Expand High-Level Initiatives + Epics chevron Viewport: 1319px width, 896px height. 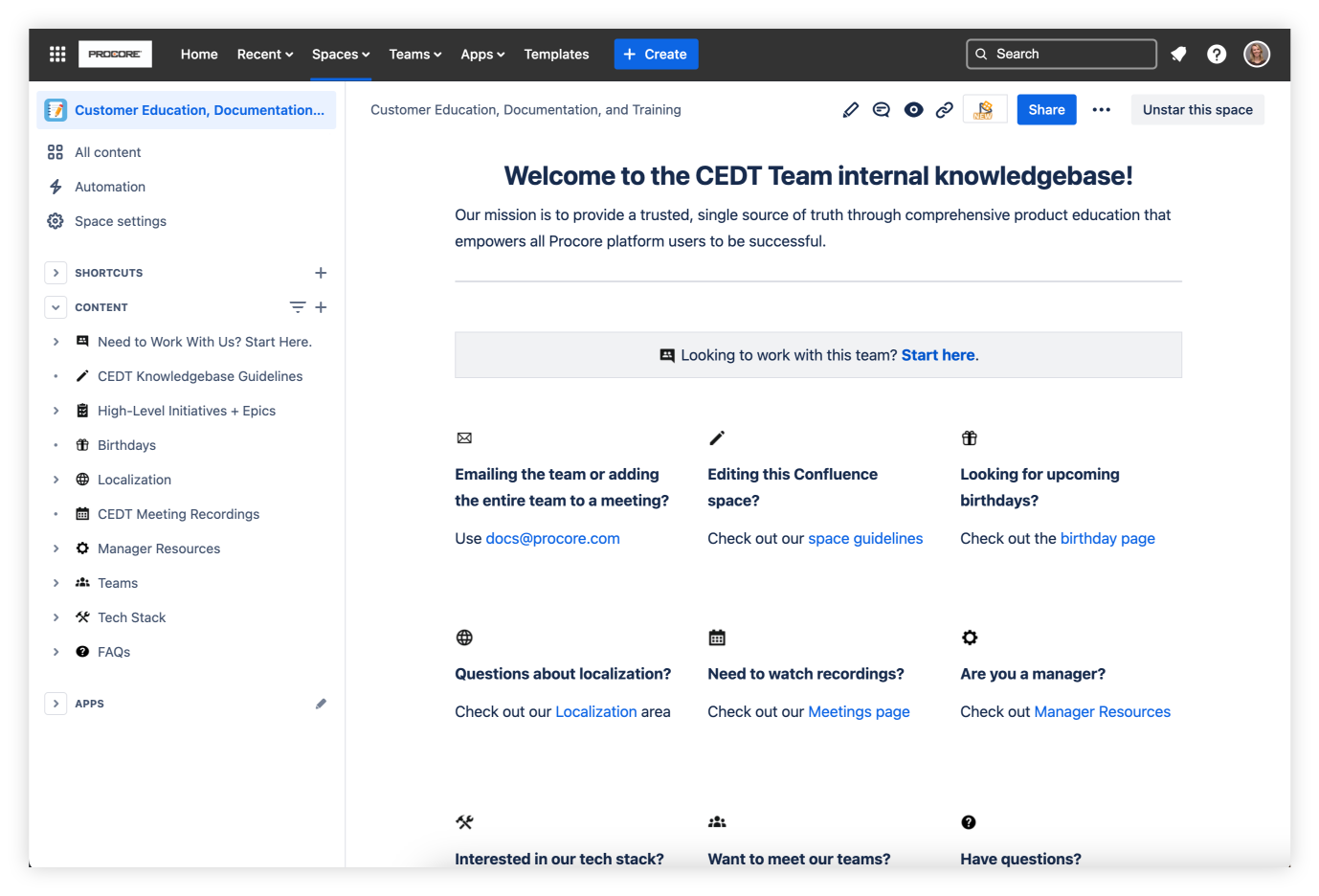56,411
